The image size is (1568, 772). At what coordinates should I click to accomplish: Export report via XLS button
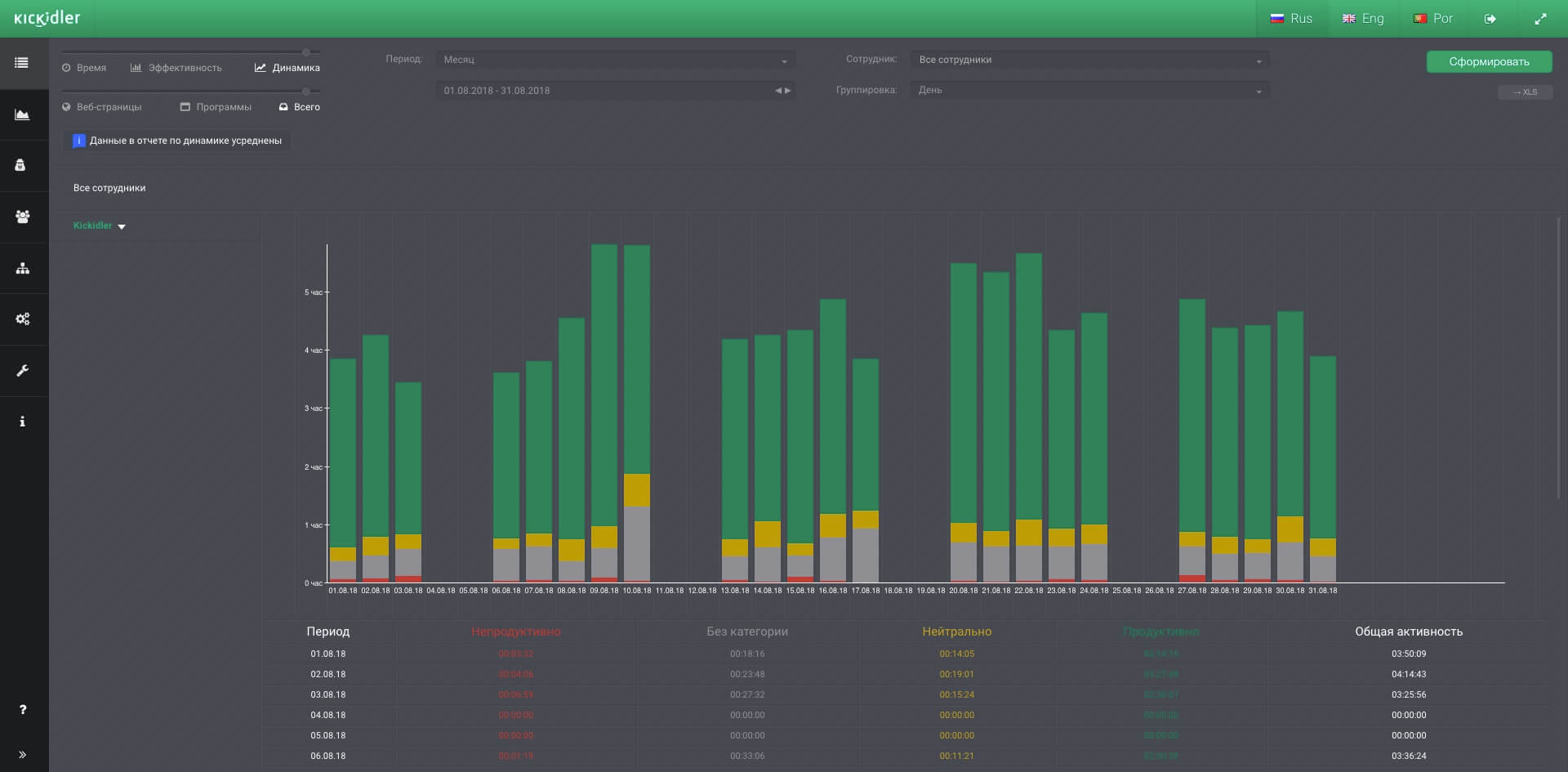1525,92
